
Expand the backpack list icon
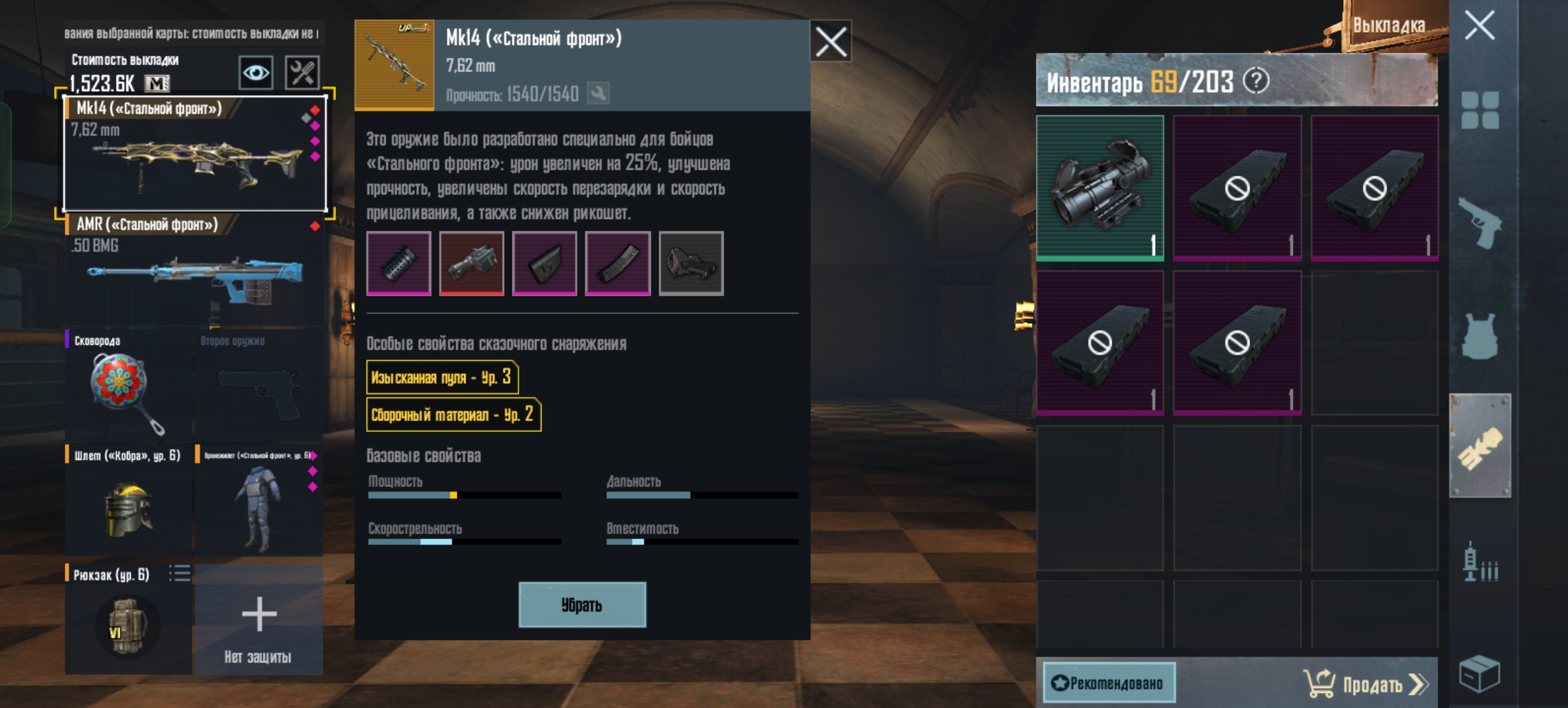(x=180, y=574)
